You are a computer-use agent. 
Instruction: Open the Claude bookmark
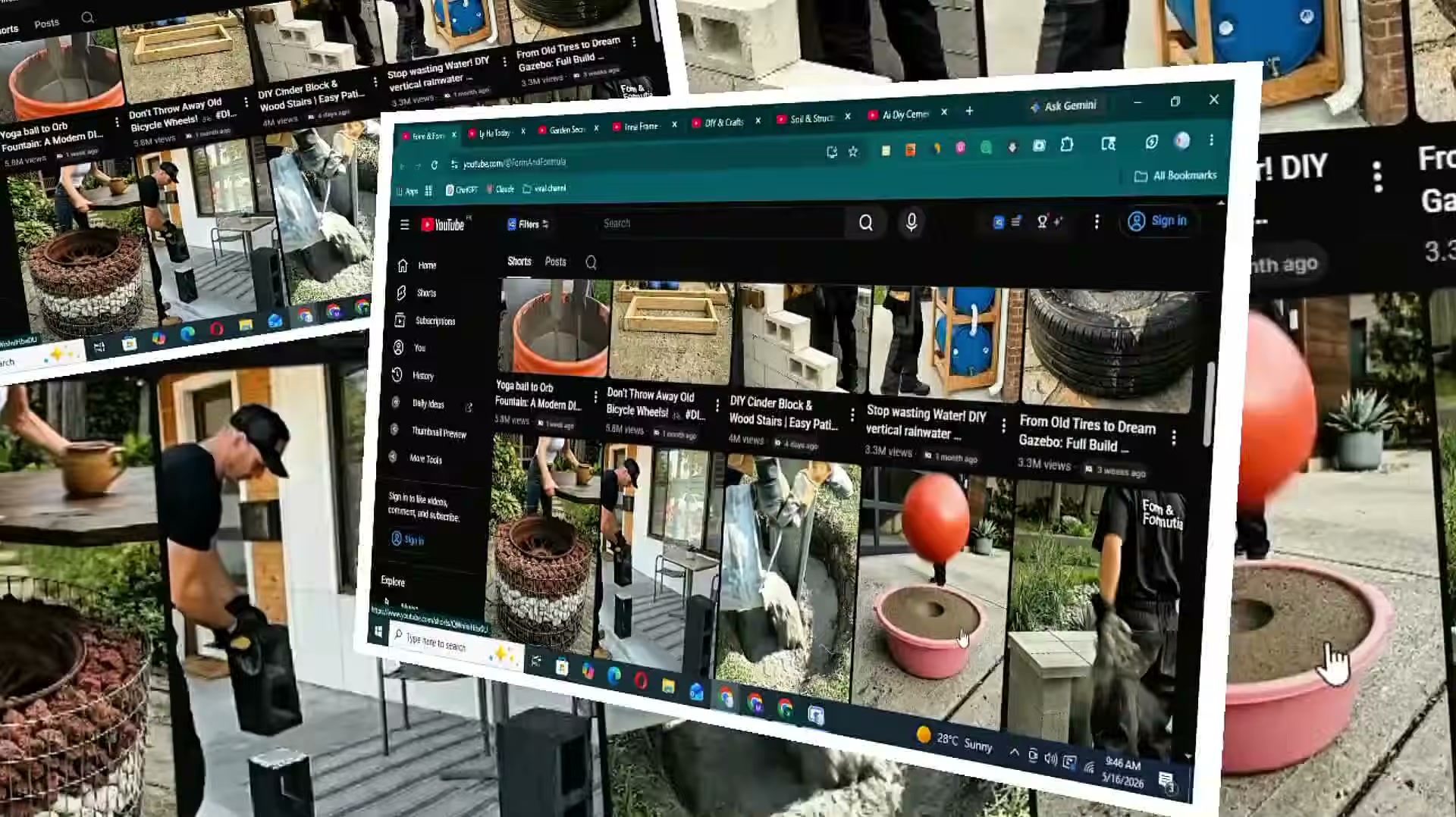tap(500, 189)
